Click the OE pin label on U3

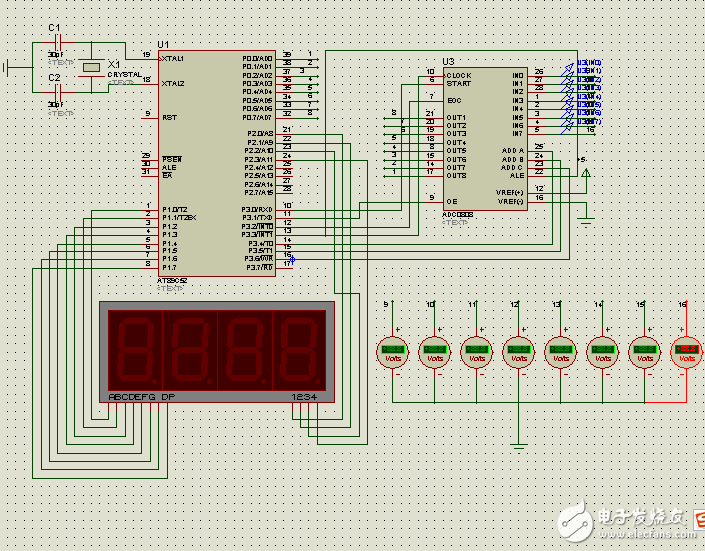click(x=452, y=202)
